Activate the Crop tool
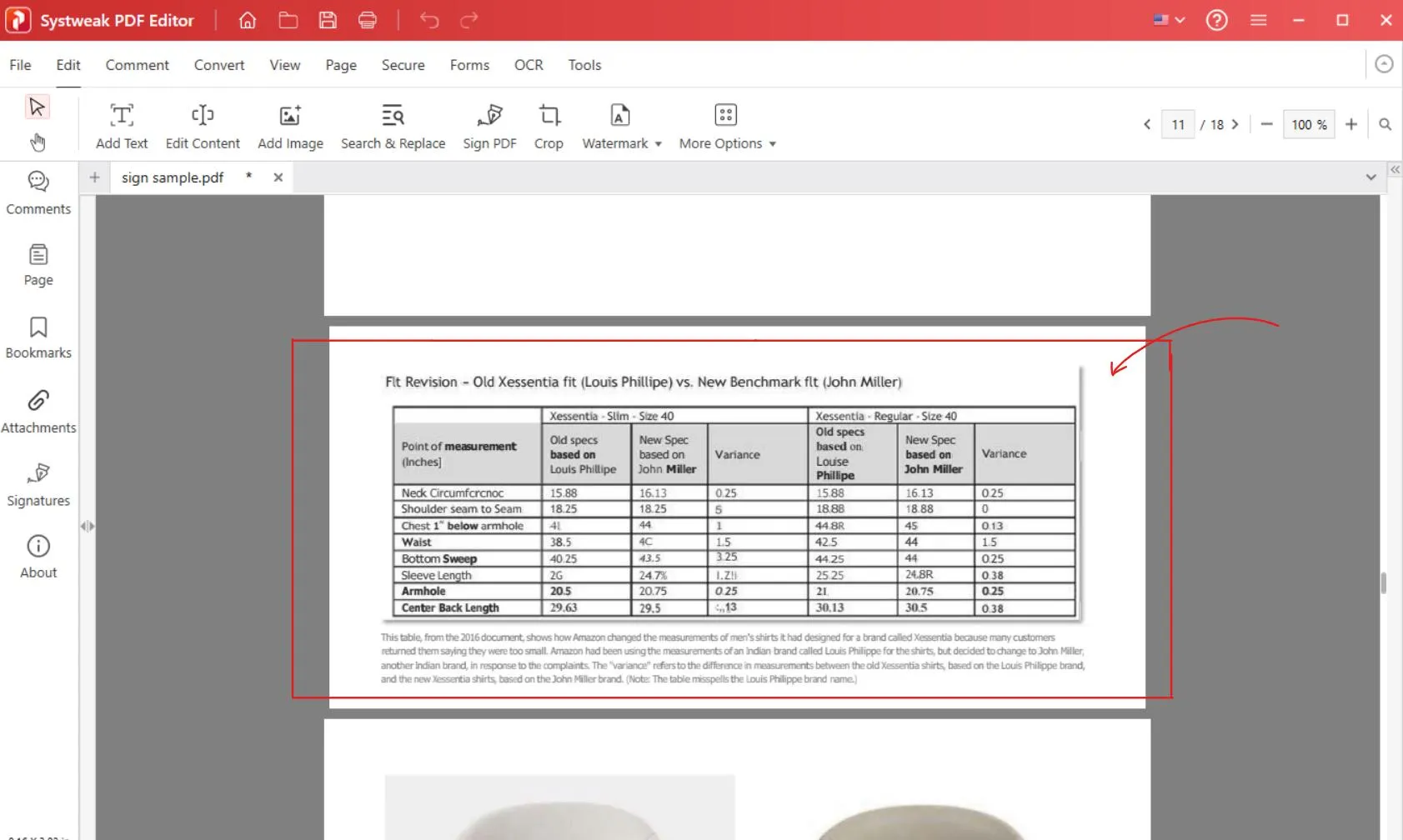This screenshot has height=840, width=1403. pos(549,126)
